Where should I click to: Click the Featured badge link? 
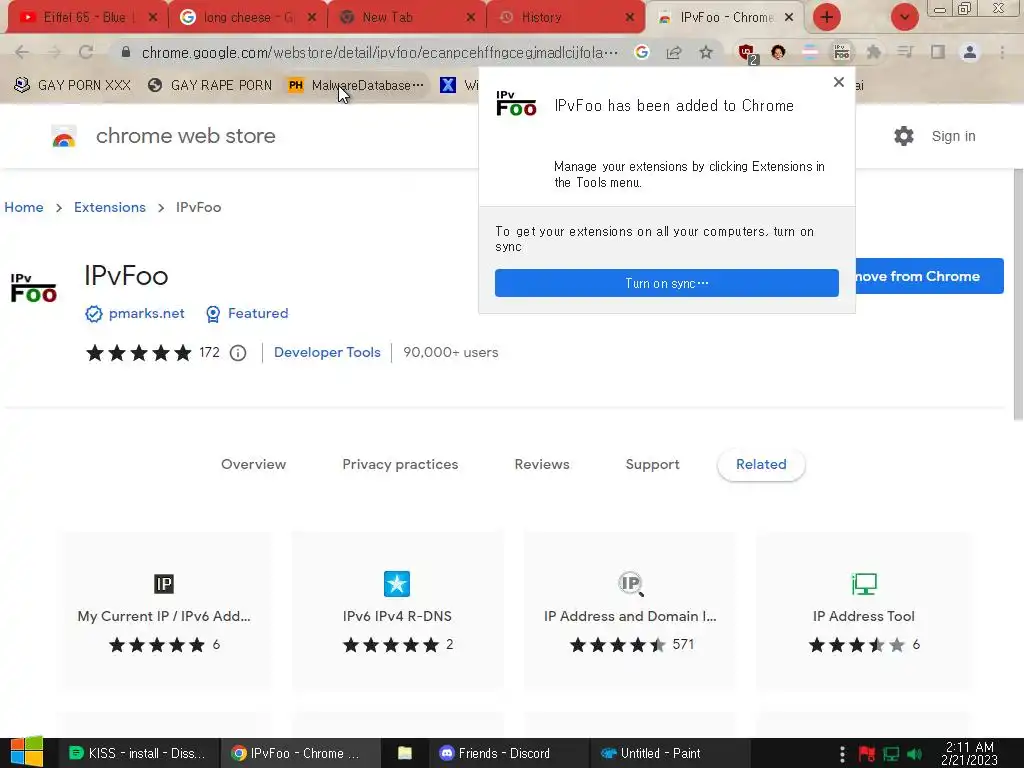click(247, 313)
